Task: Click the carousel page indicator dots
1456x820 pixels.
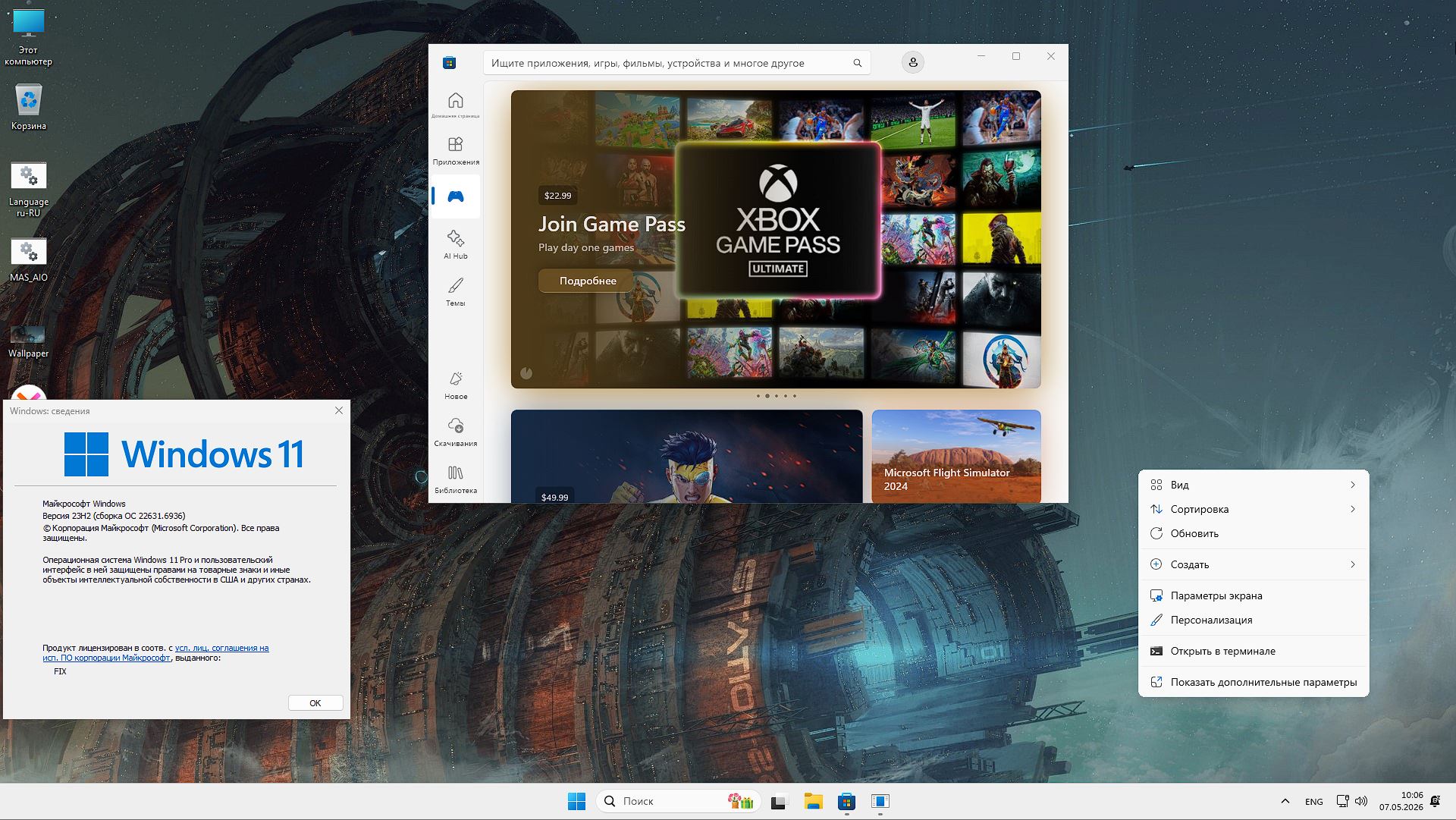Action: (776, 396)
